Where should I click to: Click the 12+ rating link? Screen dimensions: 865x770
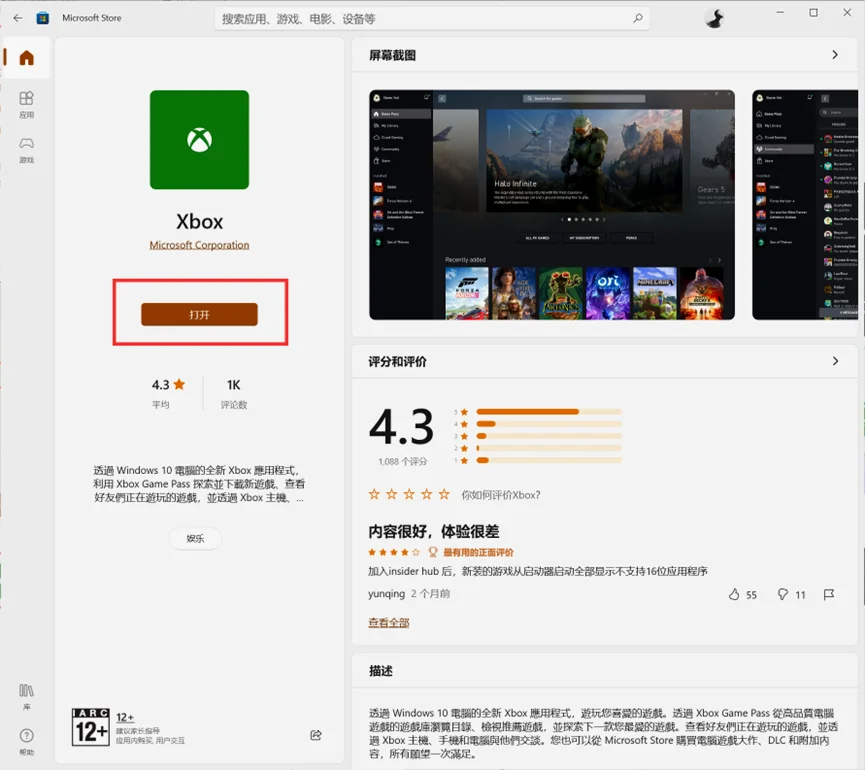pyautogui.click(x=125, y=717)
